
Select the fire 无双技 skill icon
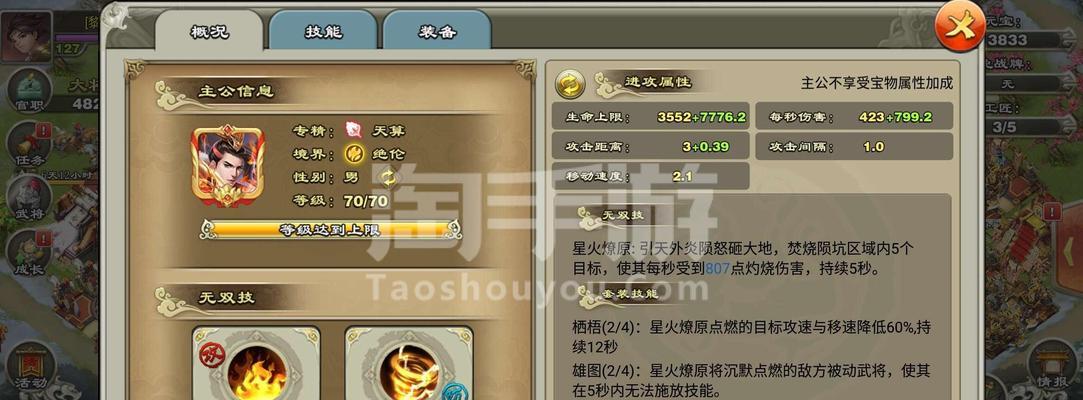tap(256, 364)
